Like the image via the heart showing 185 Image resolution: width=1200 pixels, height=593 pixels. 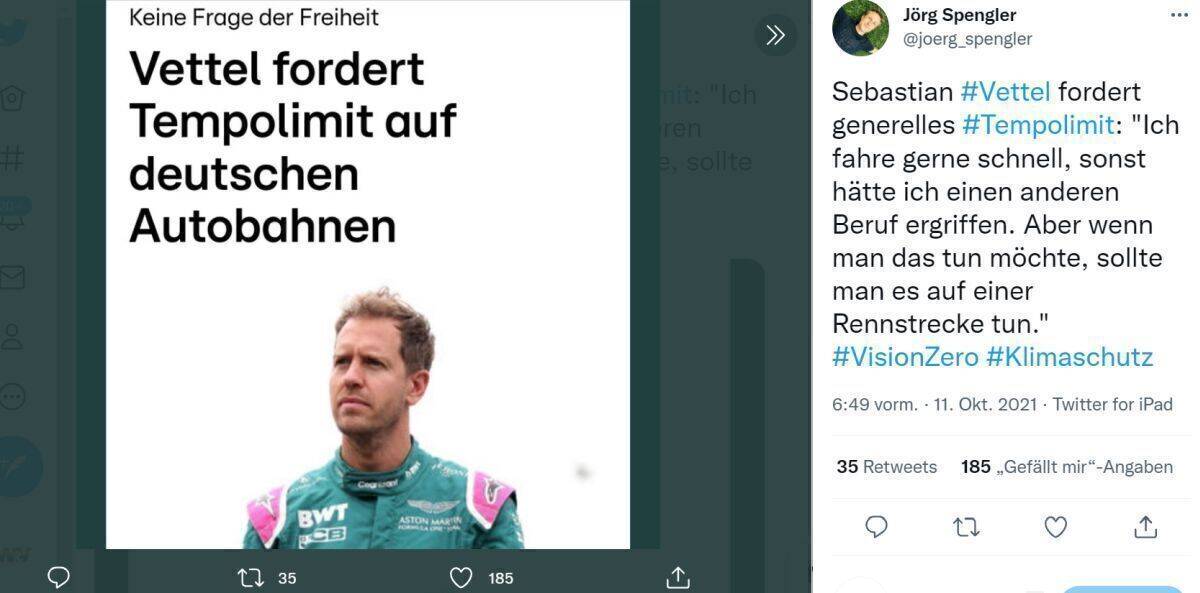tap(460, 577)
